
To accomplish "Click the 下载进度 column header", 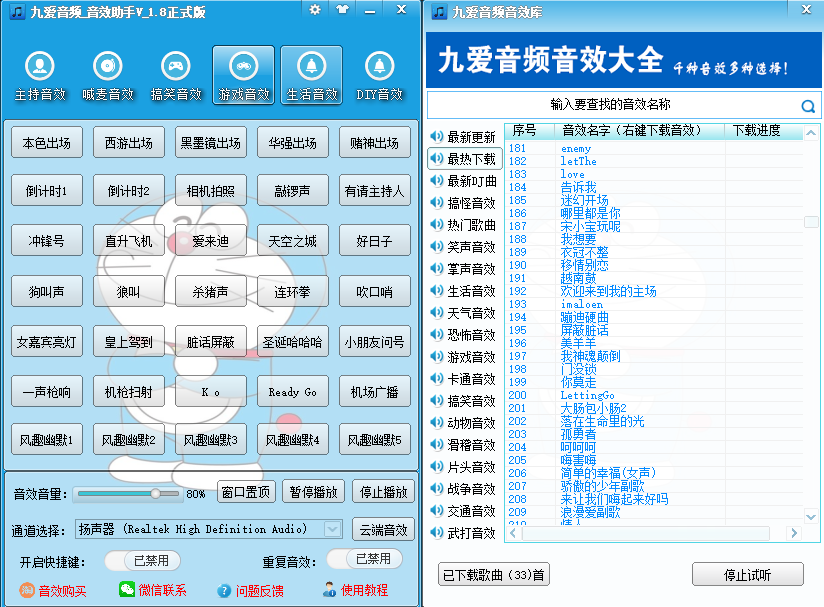I will (x=757, y=130).
